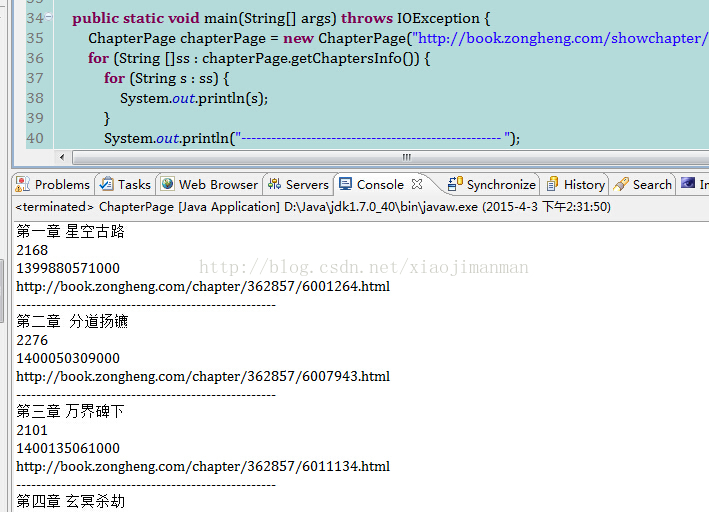Click console value 1400135061000
The image size is (709, 512).
[68, 448]
